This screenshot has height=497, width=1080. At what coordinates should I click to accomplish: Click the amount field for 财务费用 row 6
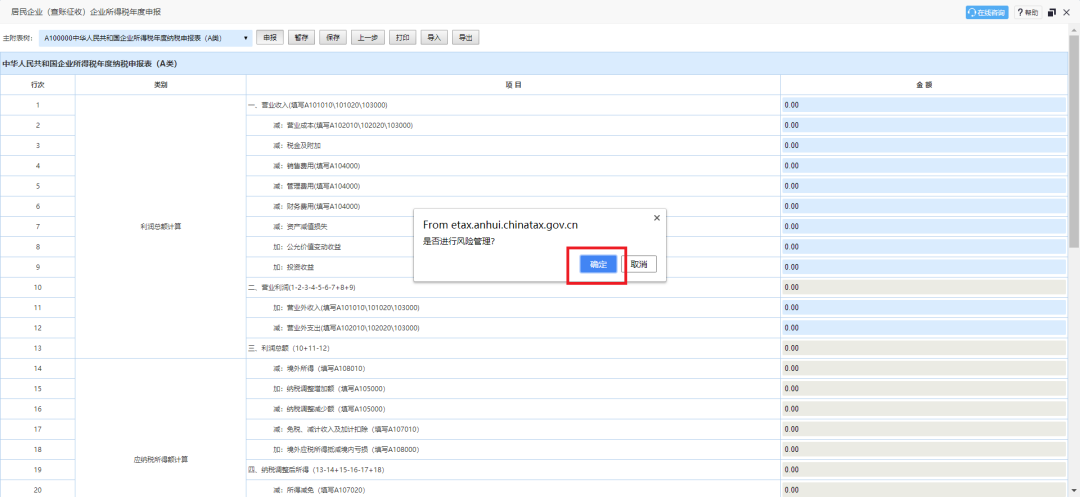[x=924, y=207]
